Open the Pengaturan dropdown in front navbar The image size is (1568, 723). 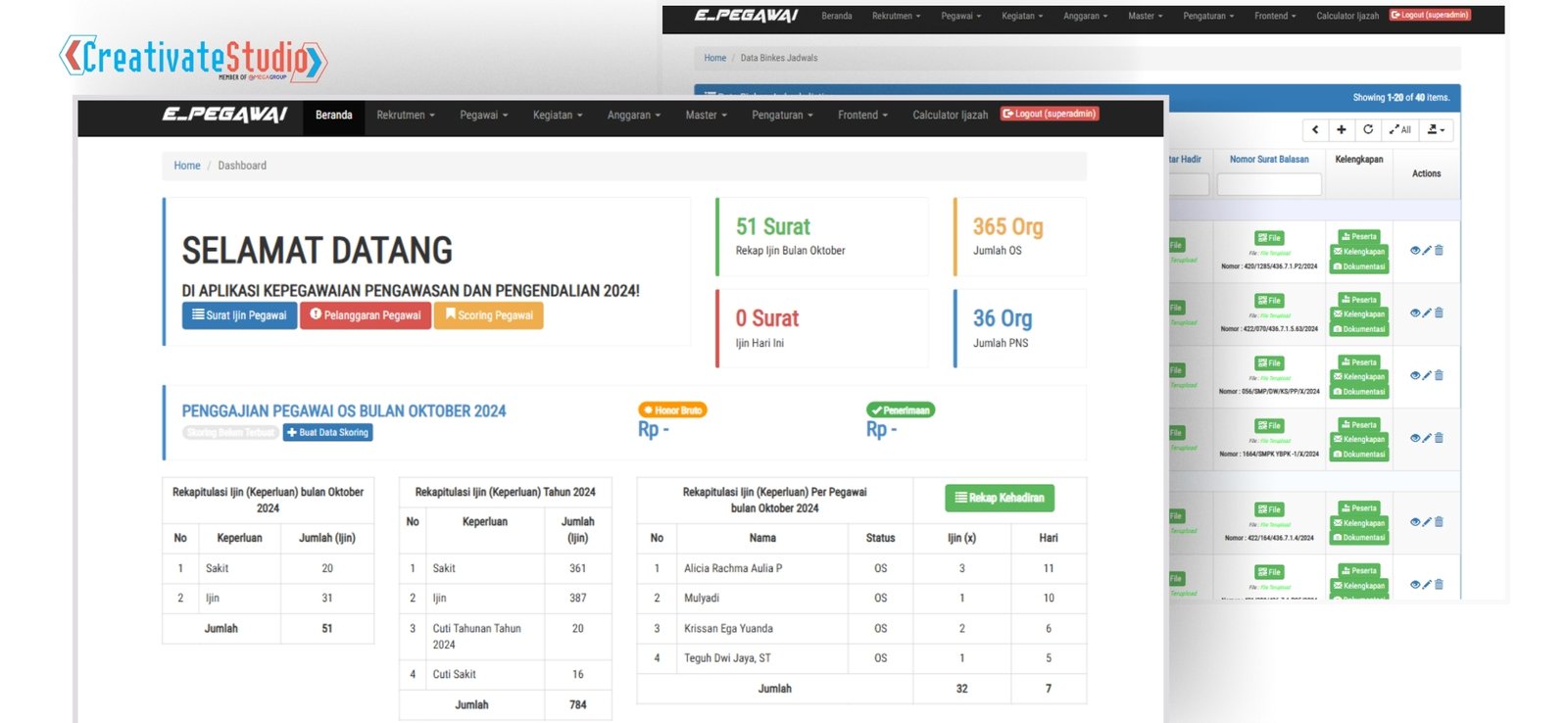click(x=781, y=116)
